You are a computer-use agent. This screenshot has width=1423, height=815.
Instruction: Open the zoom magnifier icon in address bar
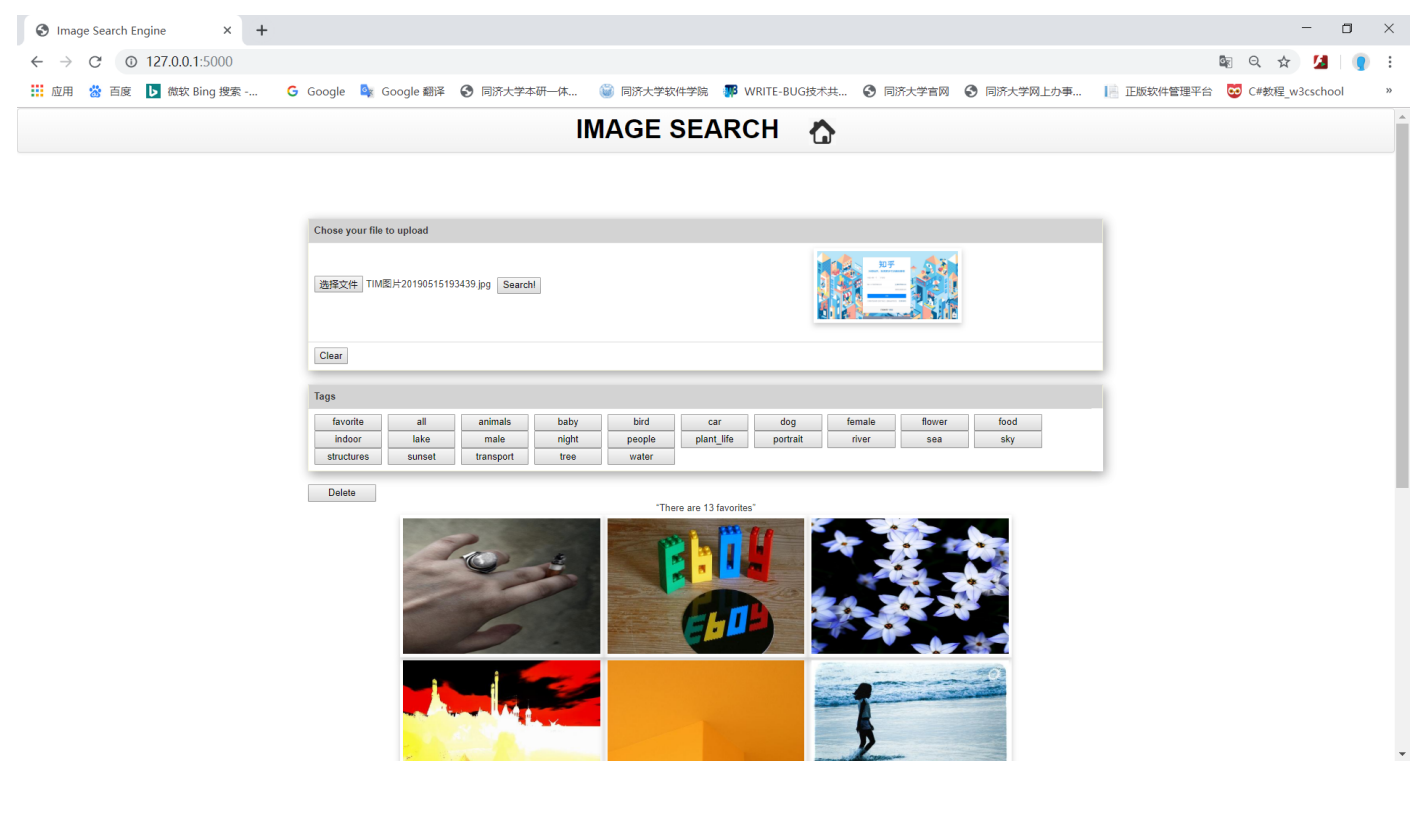(x=1255, y=61)
